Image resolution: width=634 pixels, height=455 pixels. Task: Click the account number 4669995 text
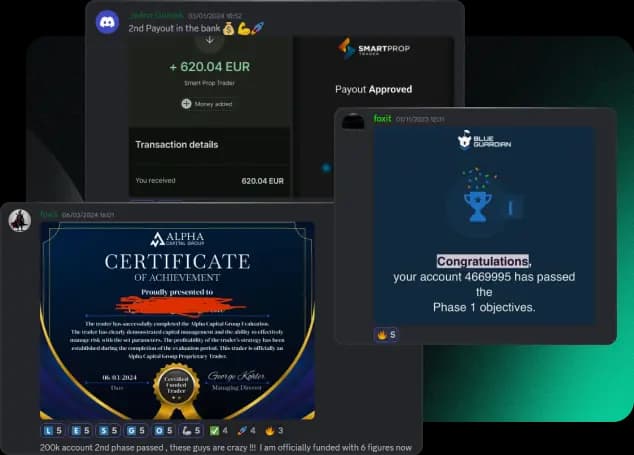tap(489, 277)
